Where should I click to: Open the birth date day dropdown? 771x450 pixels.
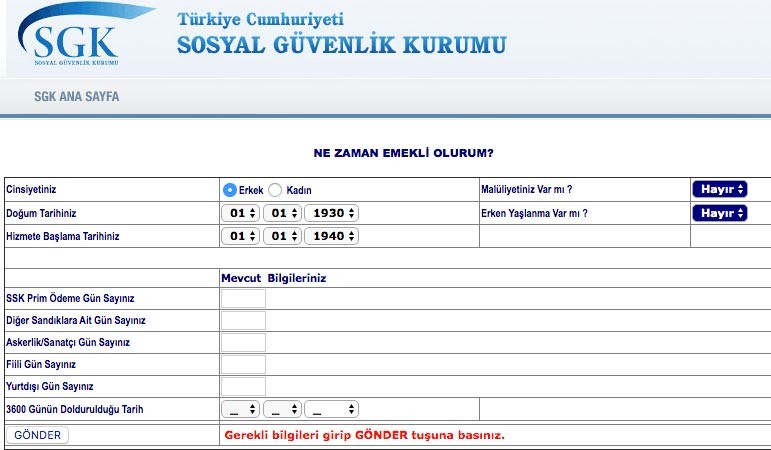pyautogui.click(x=240, y=213)
